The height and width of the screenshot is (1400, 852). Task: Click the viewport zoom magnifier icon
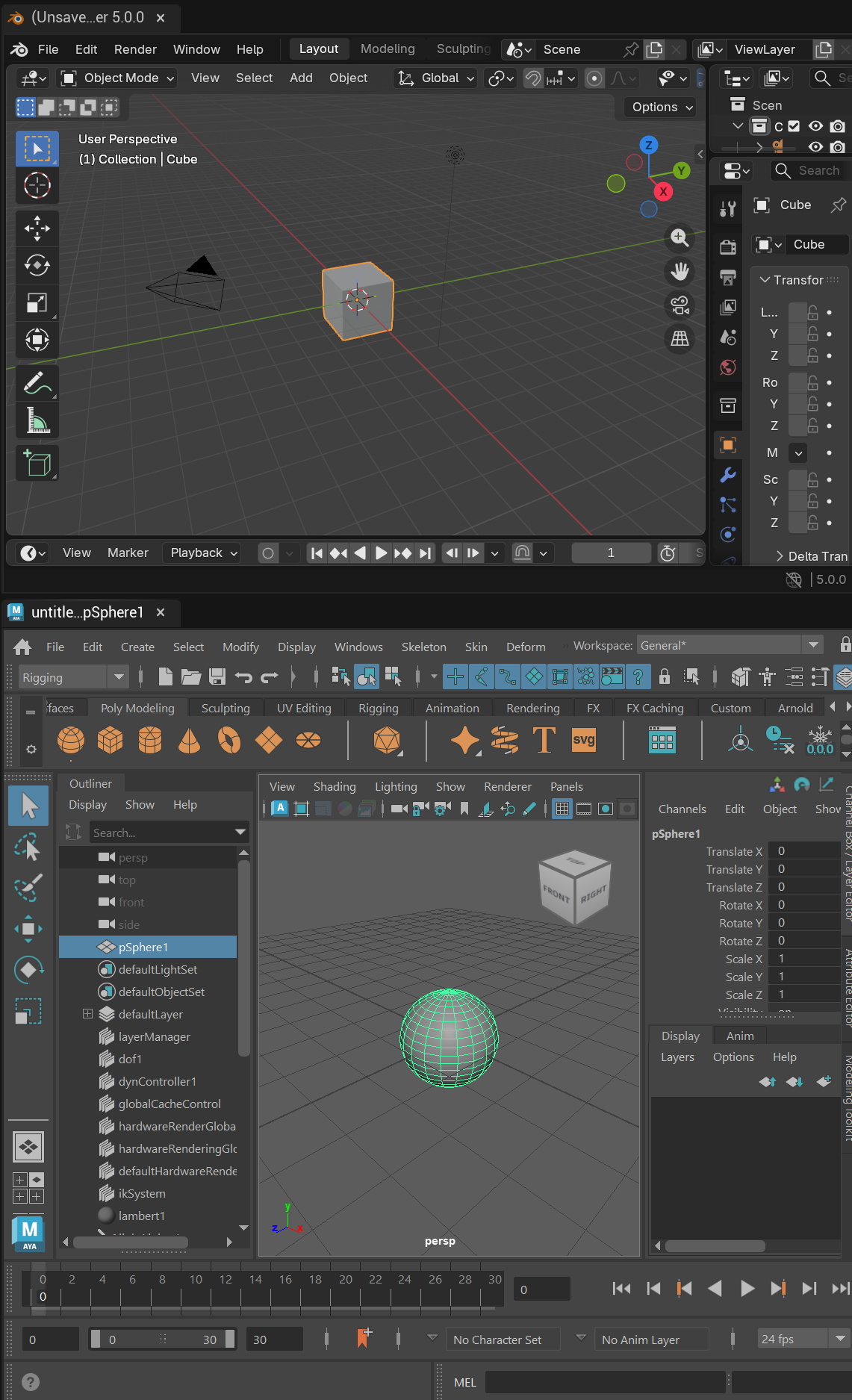(680, 237)
